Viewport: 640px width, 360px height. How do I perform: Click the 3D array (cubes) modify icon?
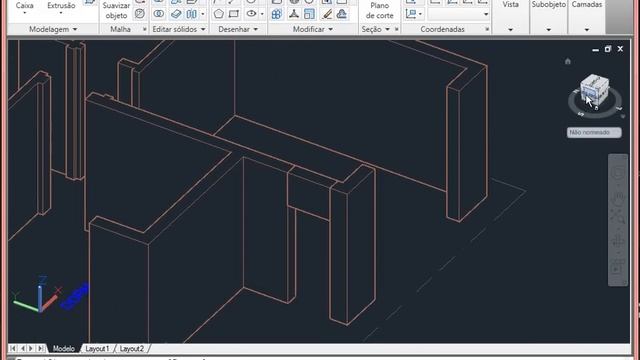(x=277, y=14)
